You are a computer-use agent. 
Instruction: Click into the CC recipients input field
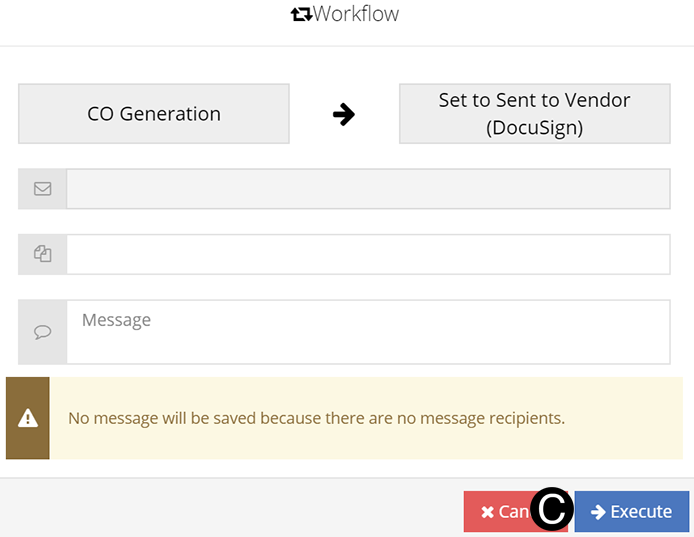point(367,254)
